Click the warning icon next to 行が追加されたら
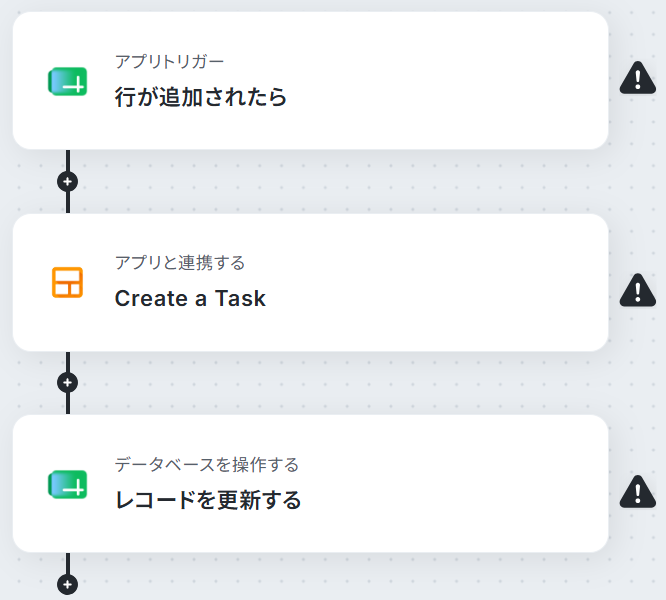 (638, 78)
